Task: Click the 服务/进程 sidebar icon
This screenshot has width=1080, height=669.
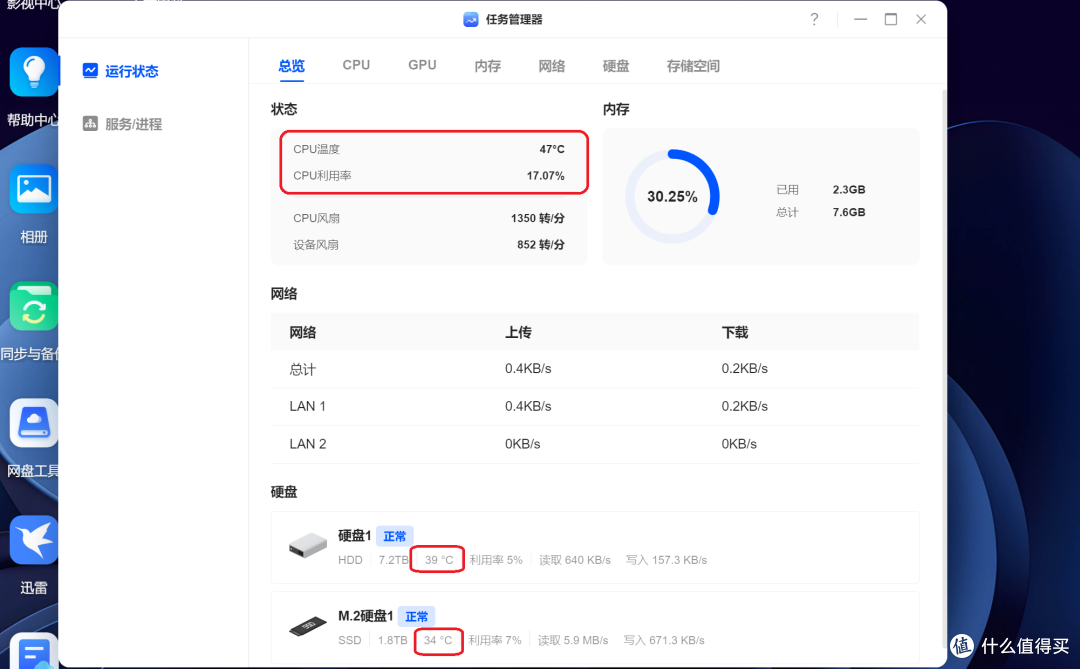Action: (90, 123)
